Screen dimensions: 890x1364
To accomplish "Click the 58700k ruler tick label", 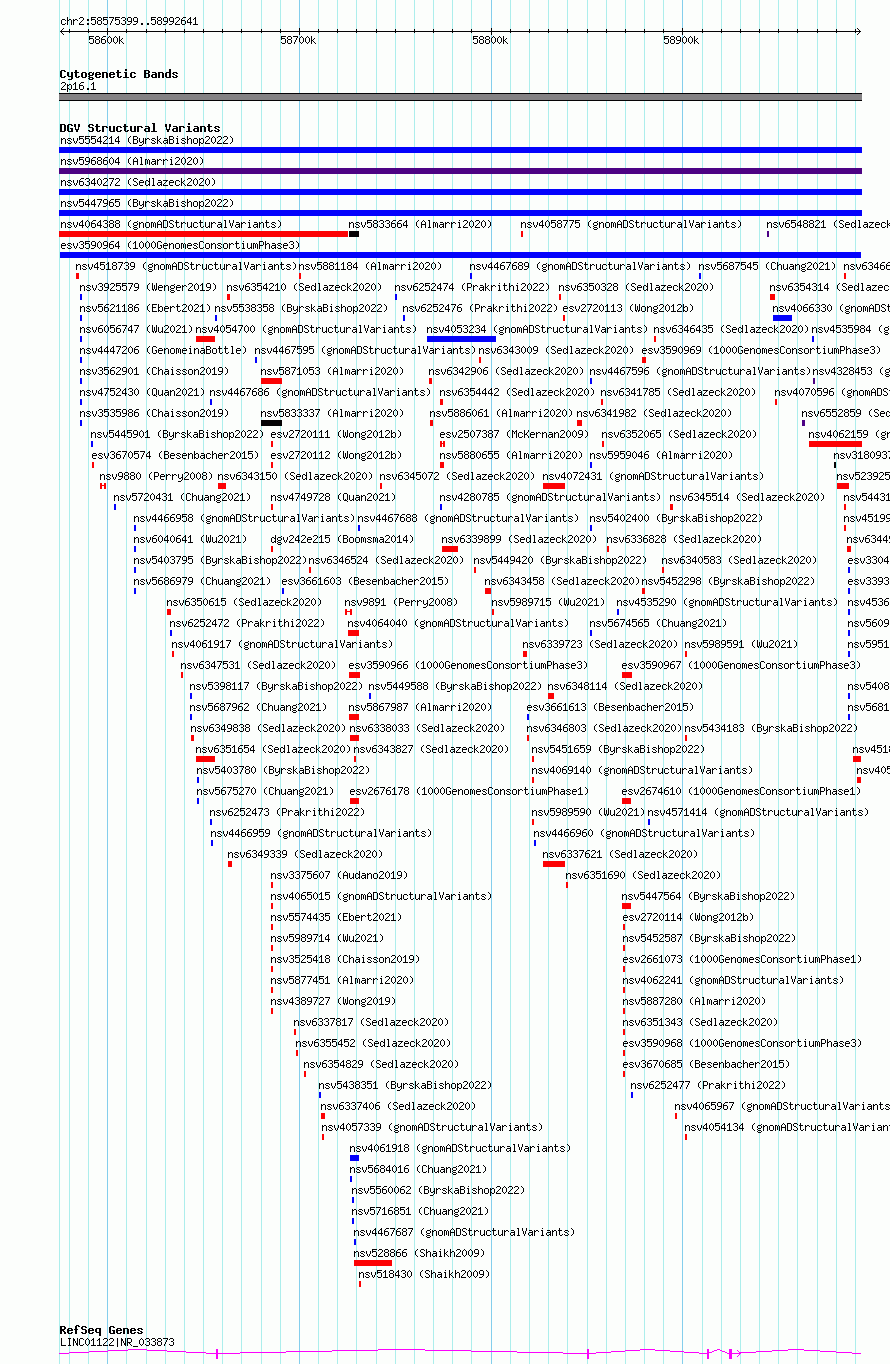I will pos(298,40).
